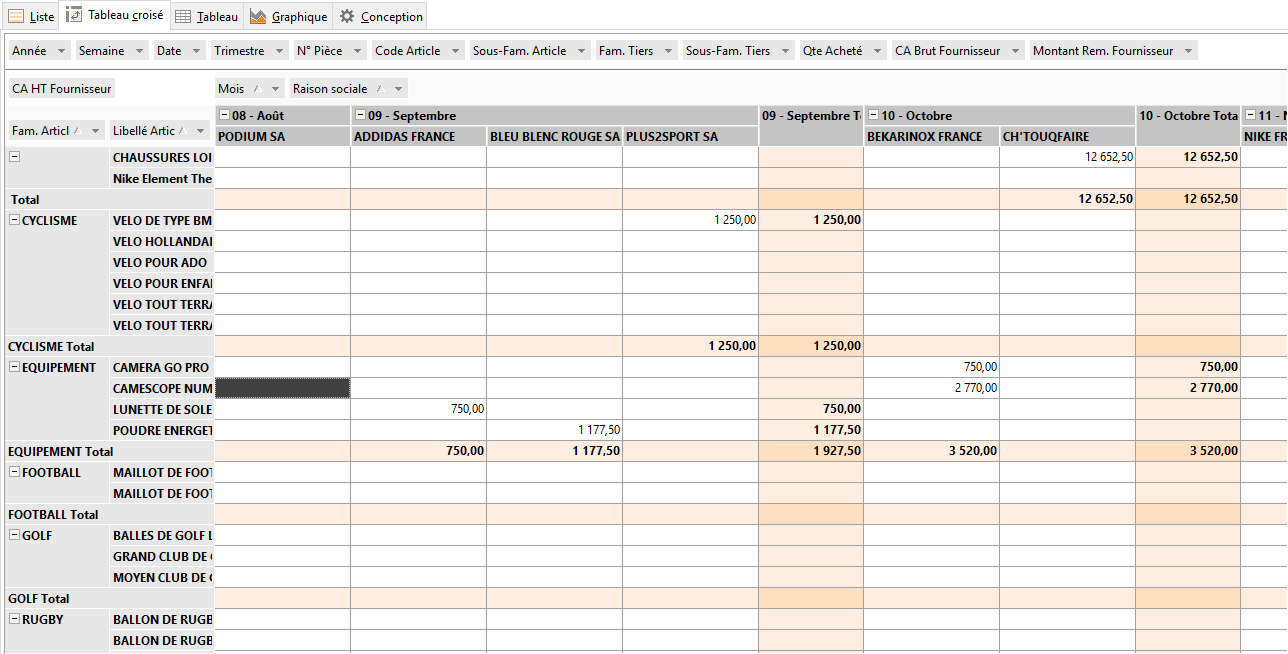Screen dimensions: 1288x654
Task: Select the PLUS2SPORT SA column header
Action: (x=691, y=137)
